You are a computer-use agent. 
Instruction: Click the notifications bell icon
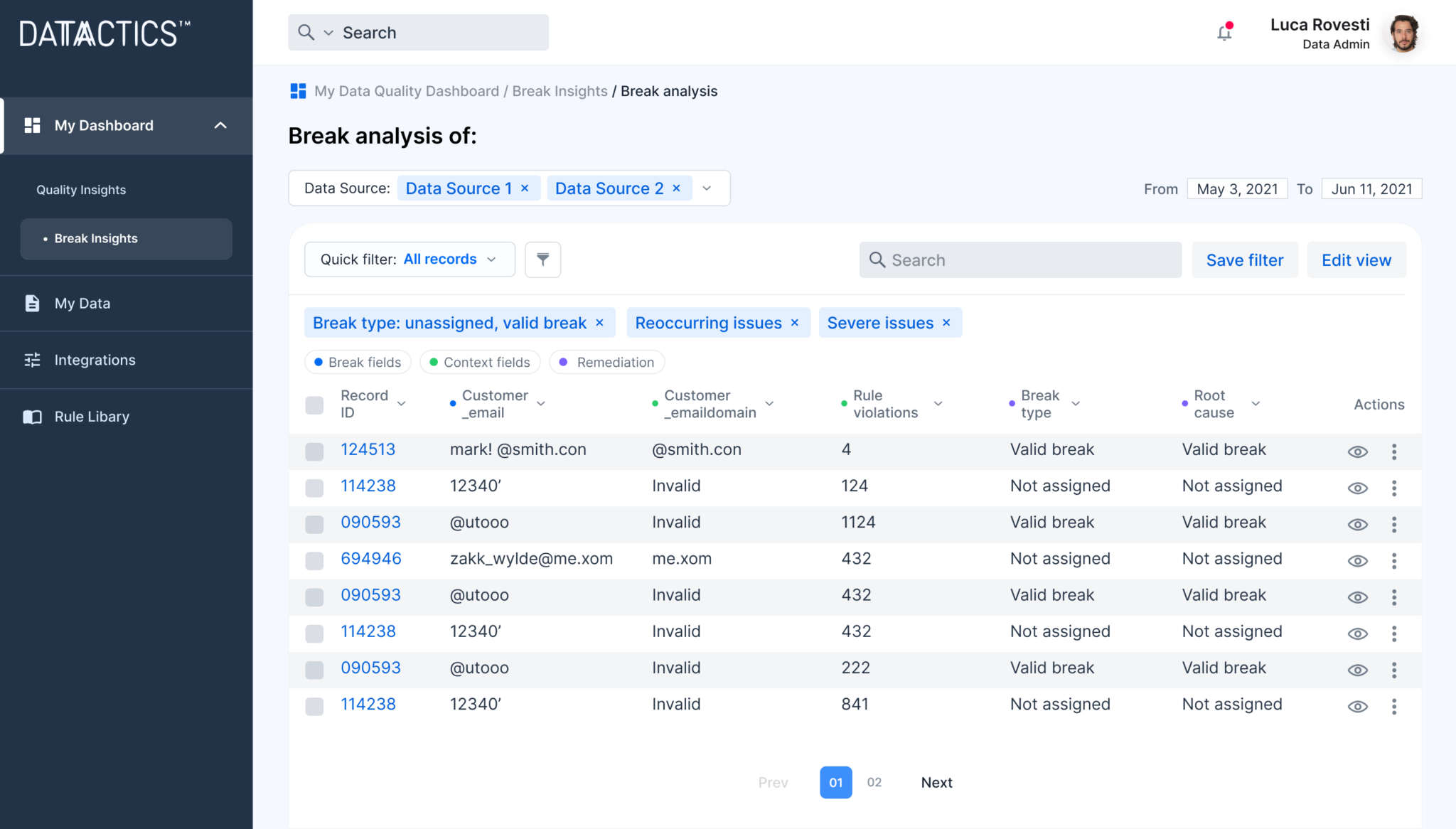[x=1224, y=33]
